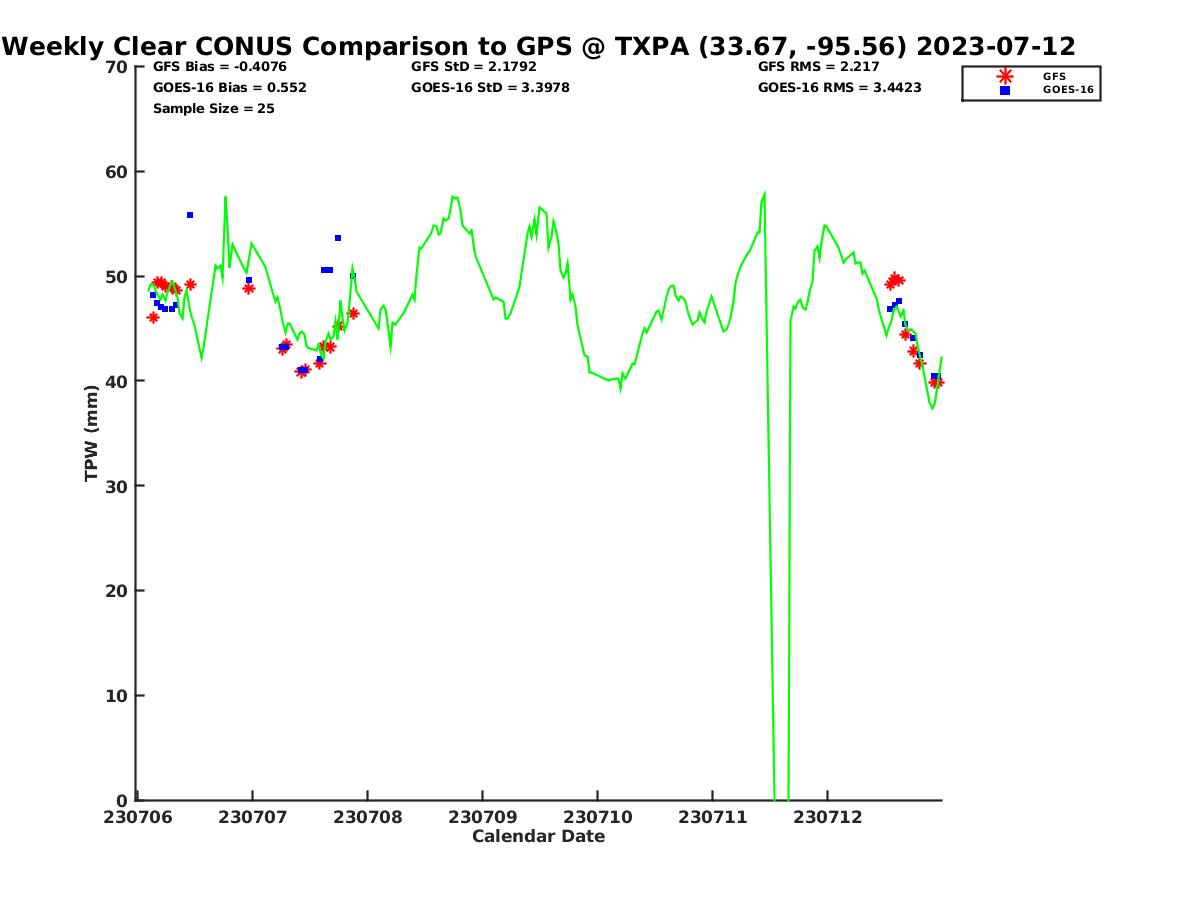Click the 230710 x-axis tick label
Screen dimensions: 1200x900
tap(598, 817)
